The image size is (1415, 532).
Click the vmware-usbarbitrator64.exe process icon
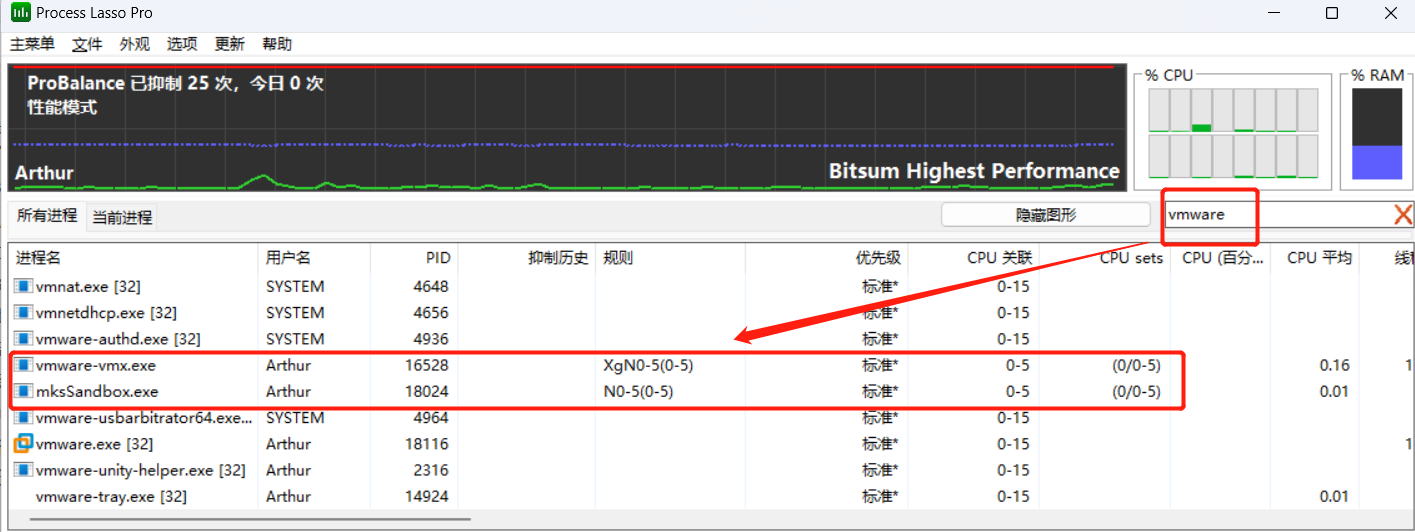(x=24, y=417)
